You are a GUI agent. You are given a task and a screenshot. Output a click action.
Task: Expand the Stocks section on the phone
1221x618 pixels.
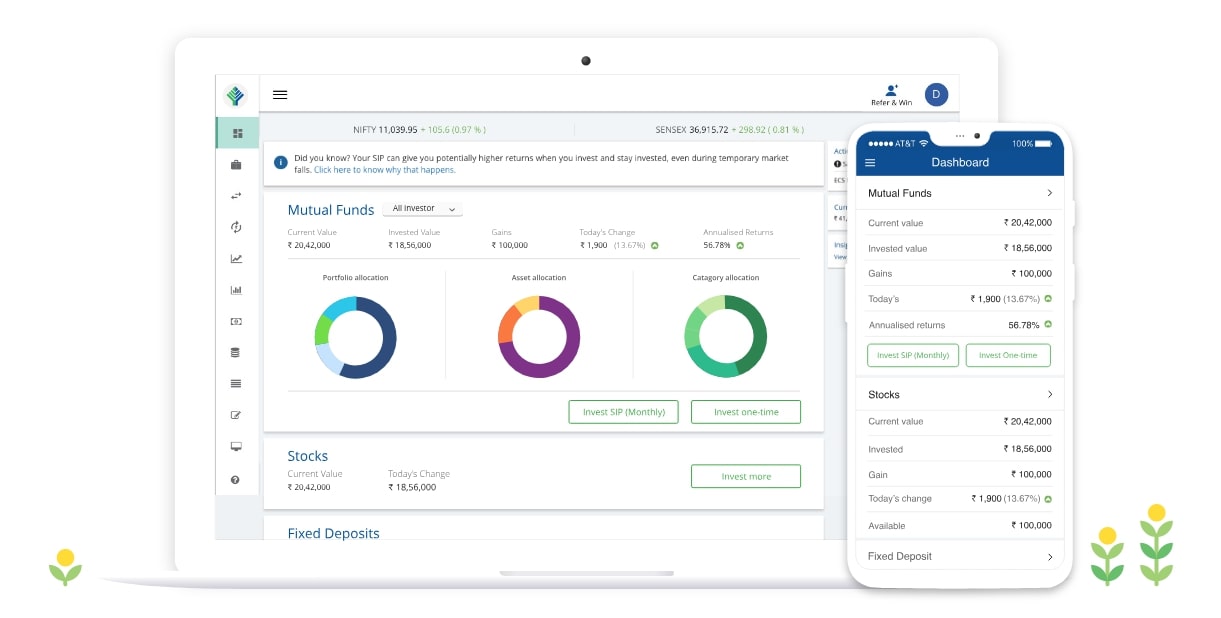1049,395
